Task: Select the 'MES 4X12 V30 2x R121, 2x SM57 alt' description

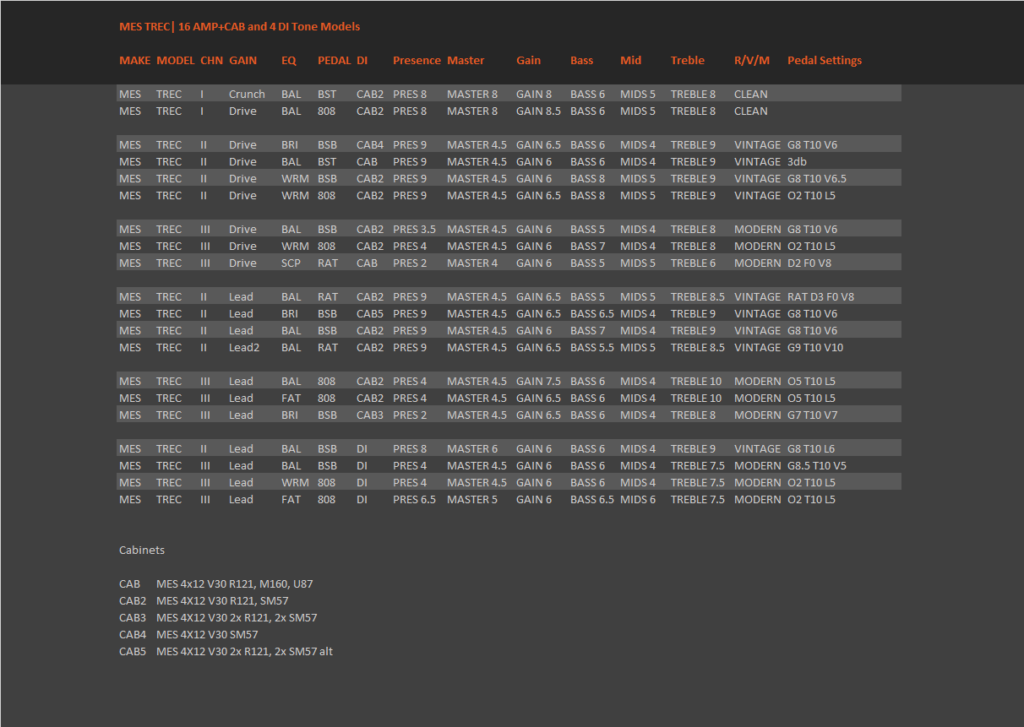Action: pyautogui.click(x=244, y=652)
